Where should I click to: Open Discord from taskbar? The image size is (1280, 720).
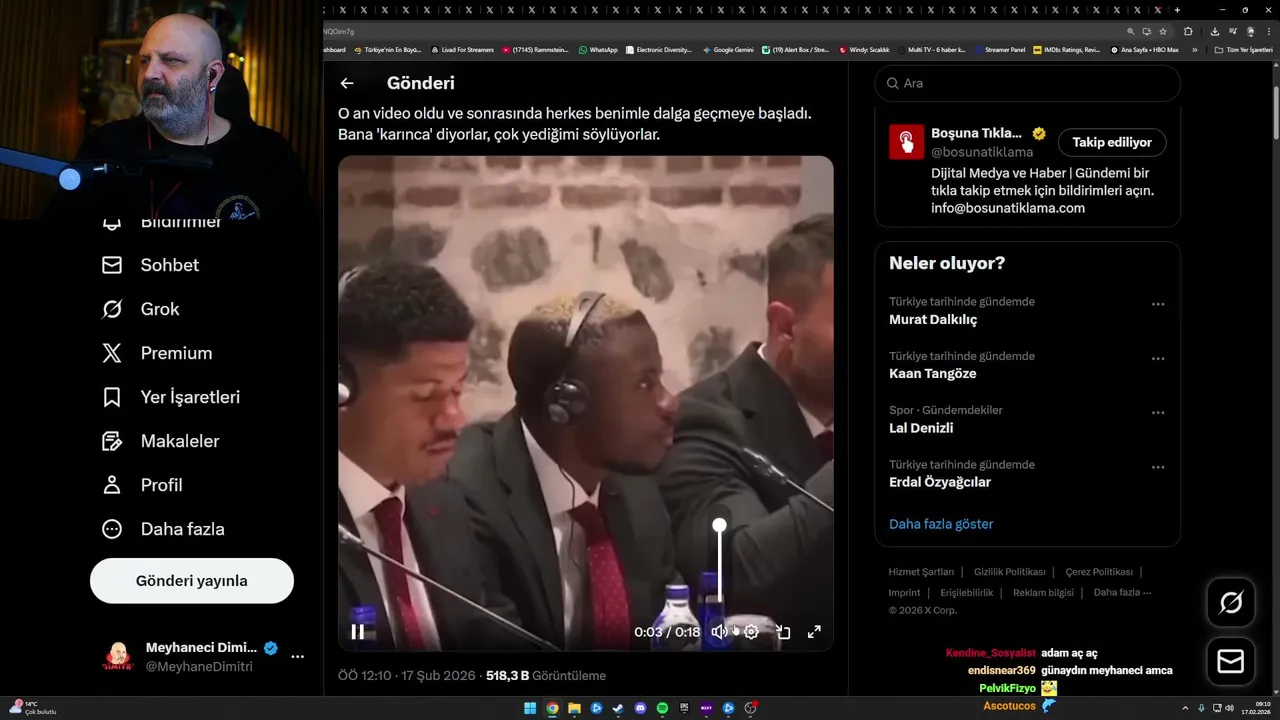tap(640, 709)
